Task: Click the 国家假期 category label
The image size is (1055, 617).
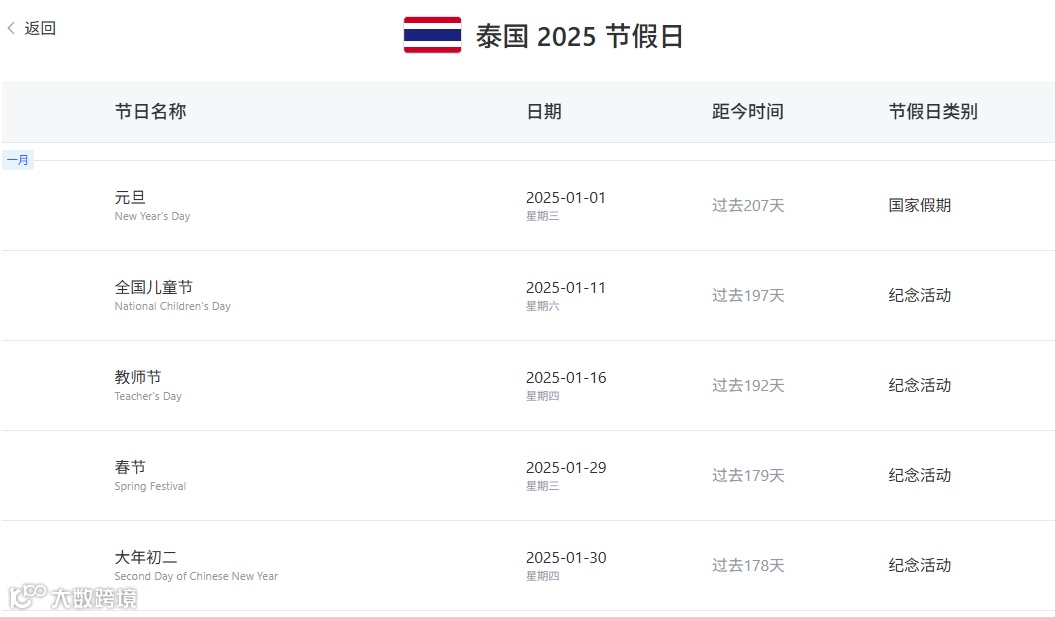Action: pos(919,206)
